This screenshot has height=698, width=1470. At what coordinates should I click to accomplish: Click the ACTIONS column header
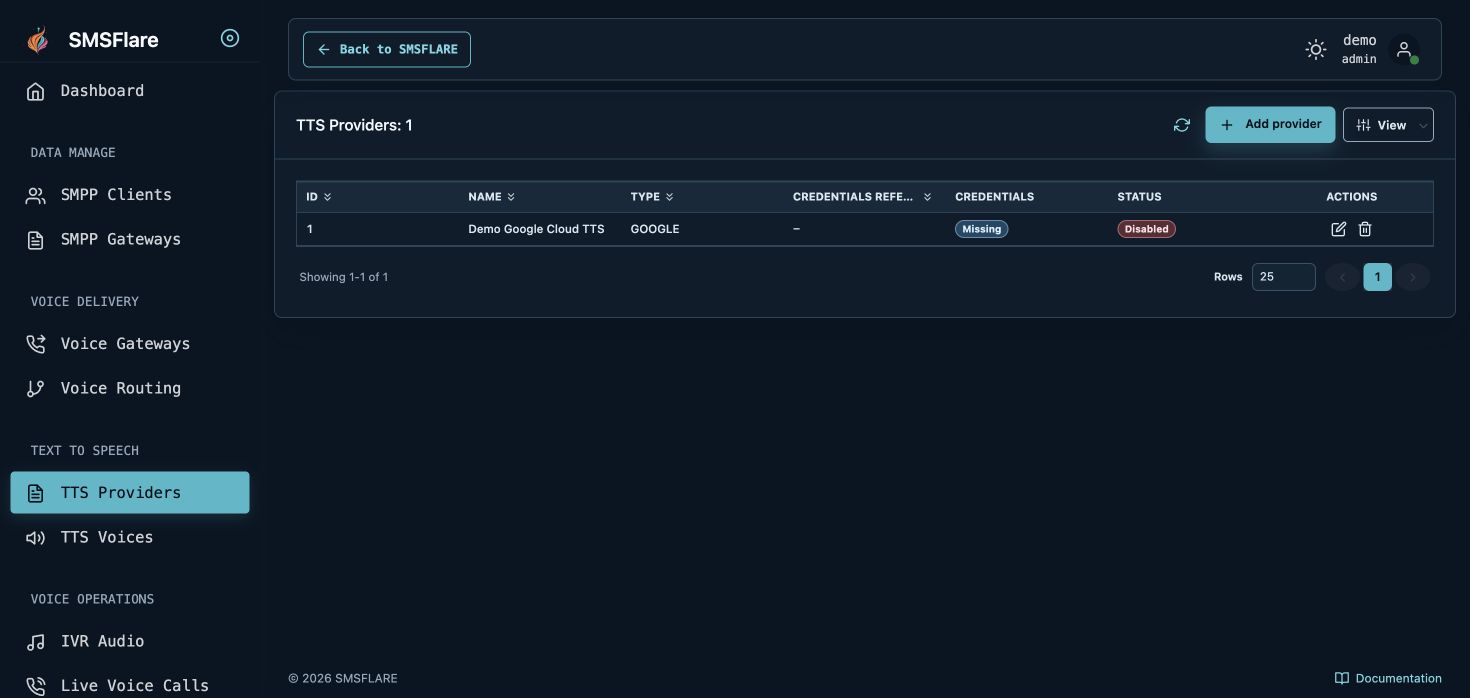pyautogui.click(x=1352, y=197)
